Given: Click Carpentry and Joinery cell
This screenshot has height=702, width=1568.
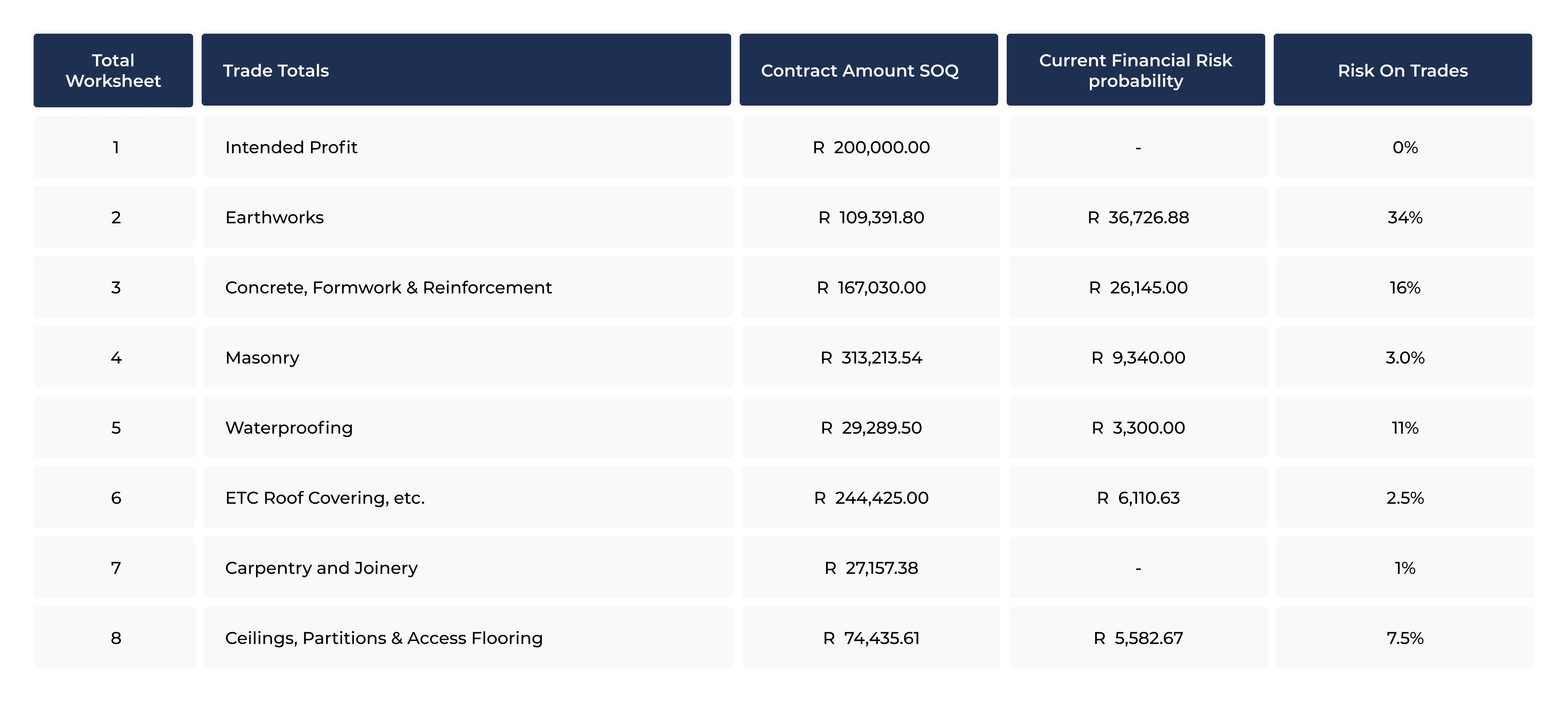Looking at the screenshot, I should click(321, 567).
